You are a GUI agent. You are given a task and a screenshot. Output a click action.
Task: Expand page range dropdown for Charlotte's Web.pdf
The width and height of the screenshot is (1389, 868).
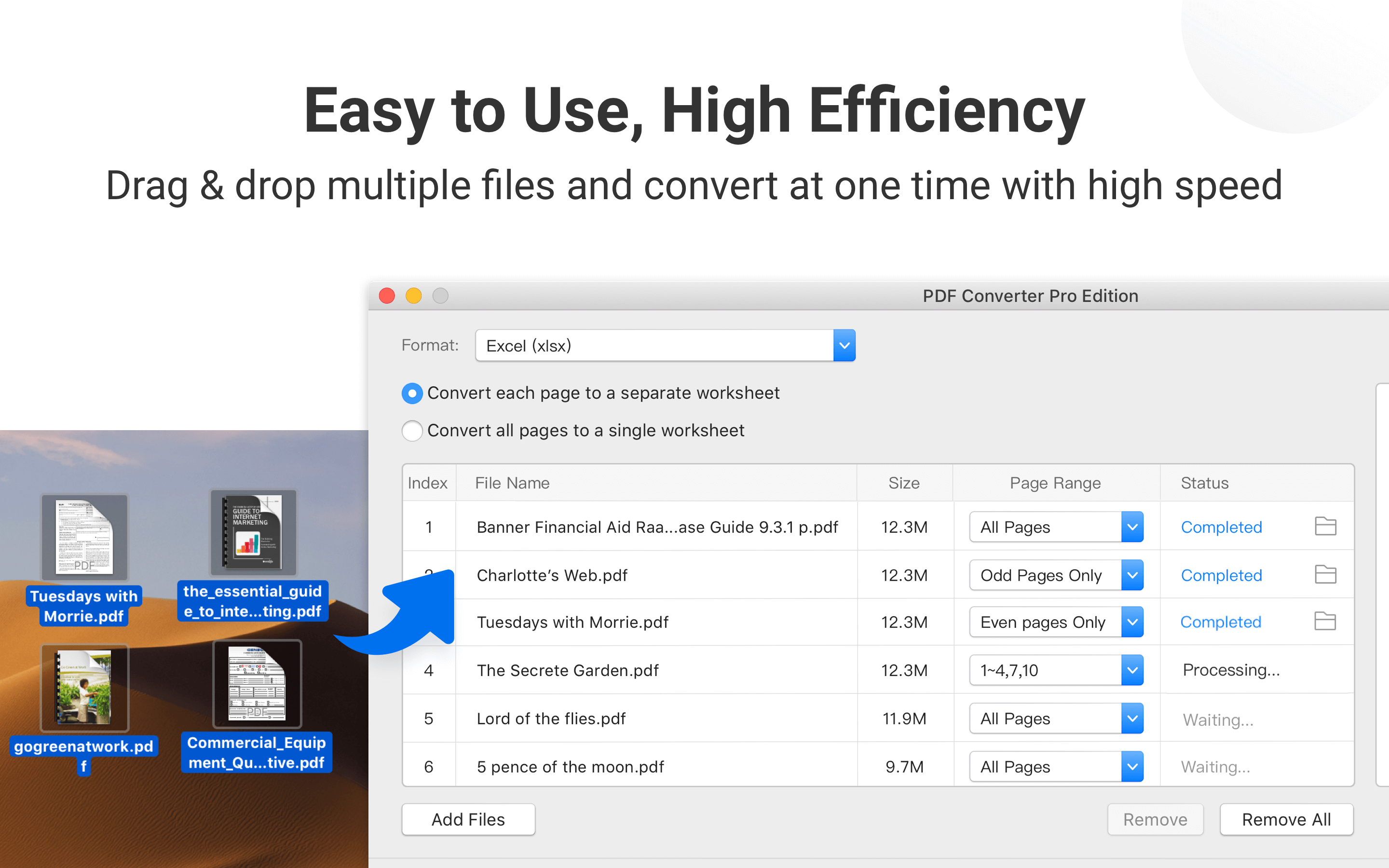pos(1132,575)
